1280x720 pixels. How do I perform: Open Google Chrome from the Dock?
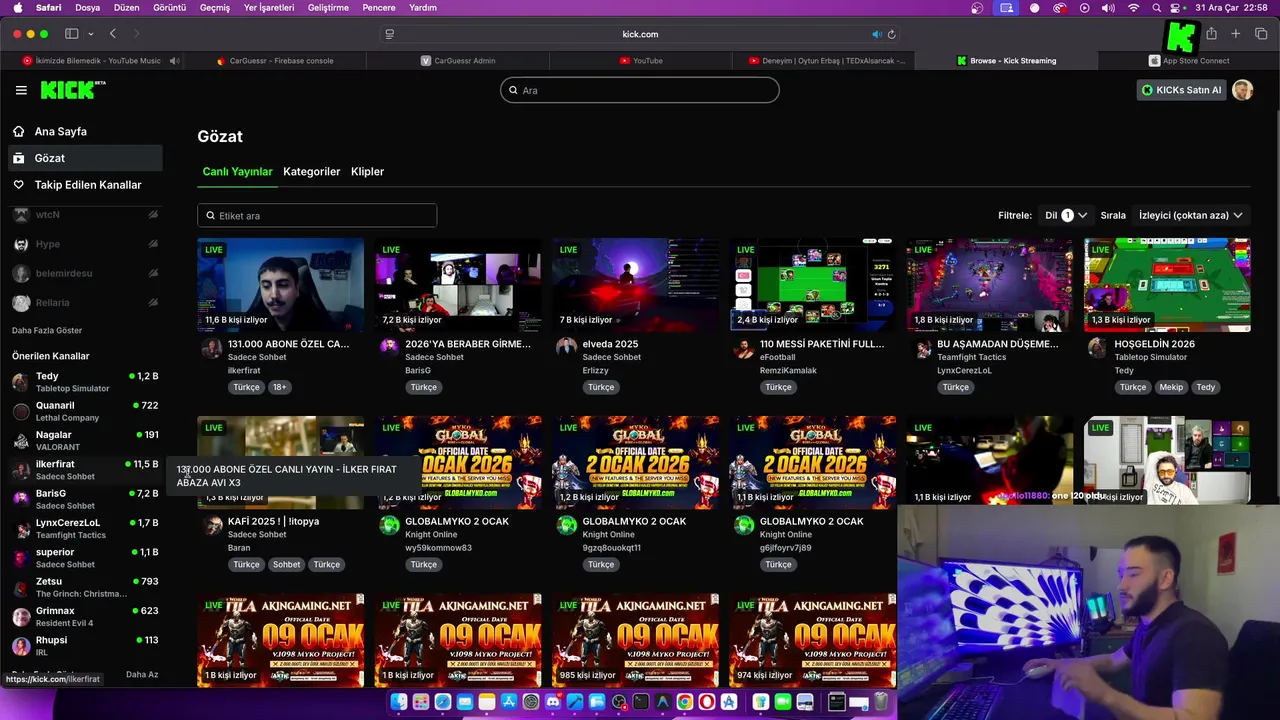pos(685,702)
